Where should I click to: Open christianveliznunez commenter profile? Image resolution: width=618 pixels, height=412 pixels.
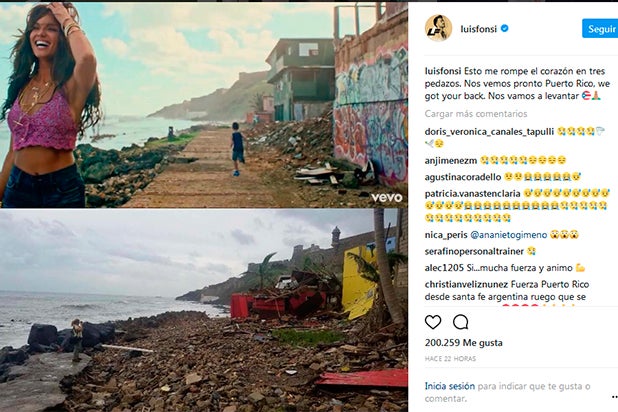[x=470, y=284]
